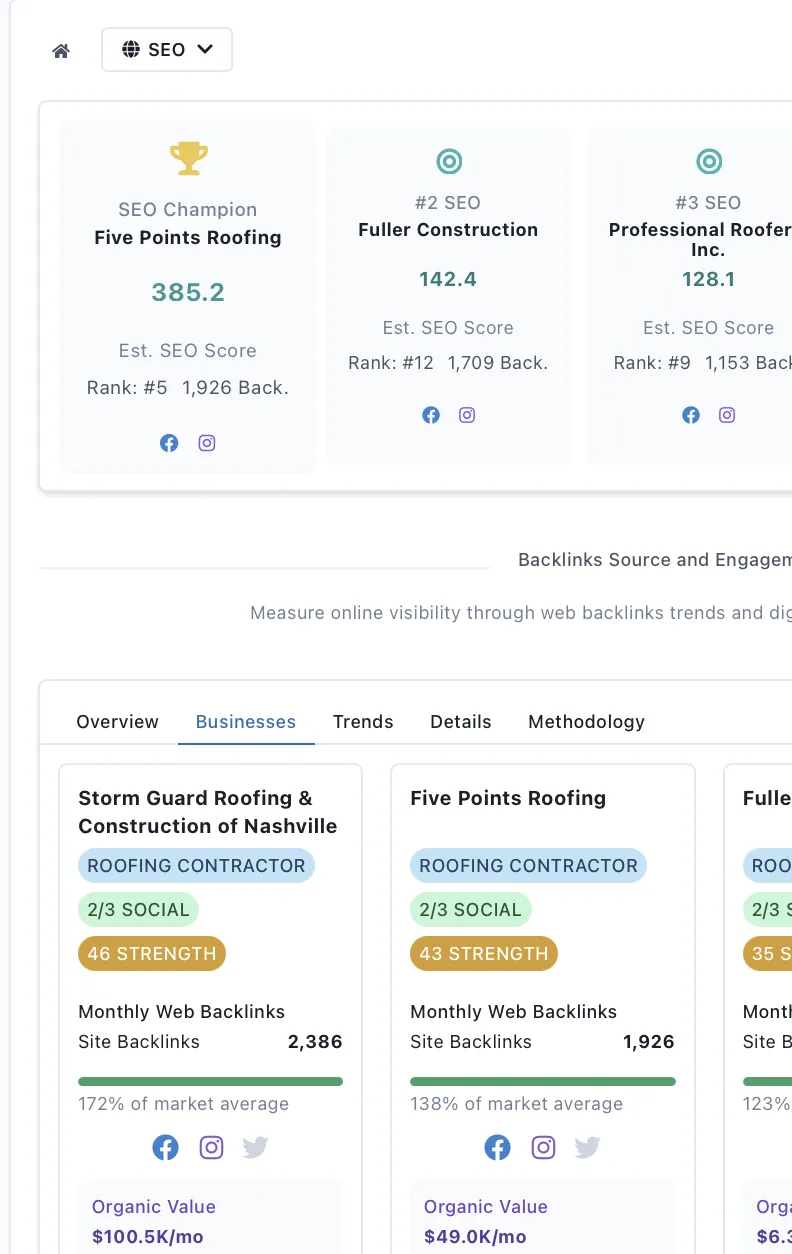Open the SEO dropdown menu
This screenshot has height=1254, width=792.
(167, 50)
